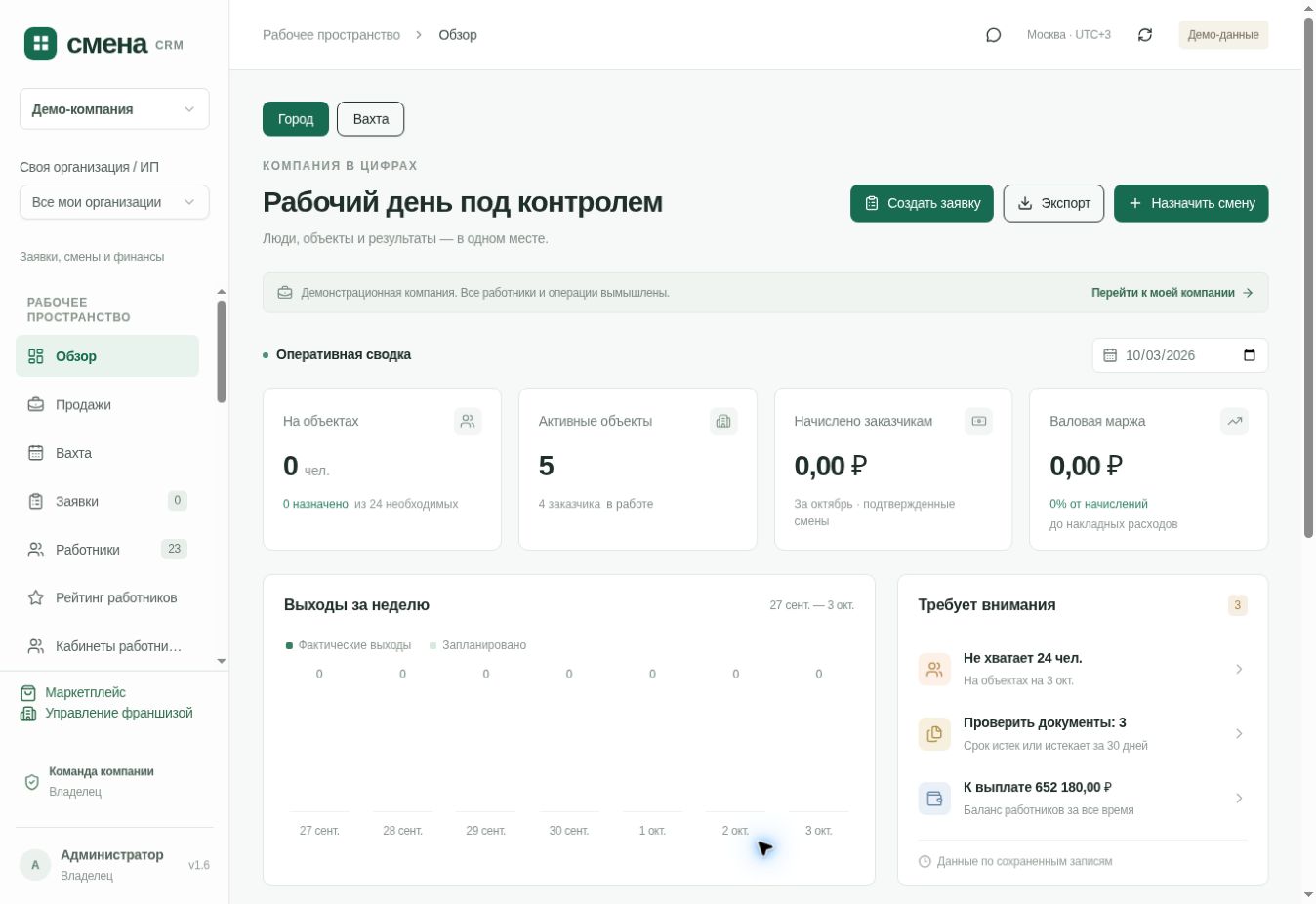Screen dimensions: 1316x904
Task: Switch to the Город view toggle
Action: pos(296,119)
